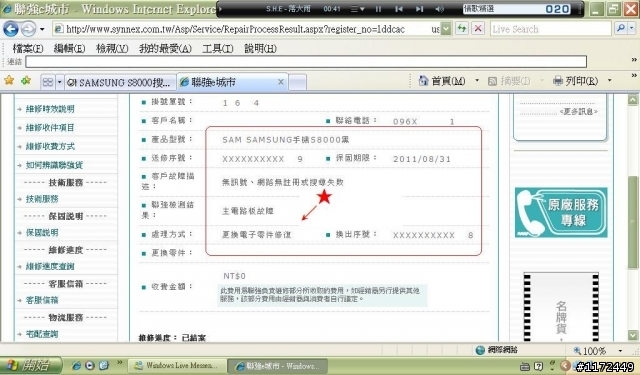Click the links toolbar input field

click(306, 62)
